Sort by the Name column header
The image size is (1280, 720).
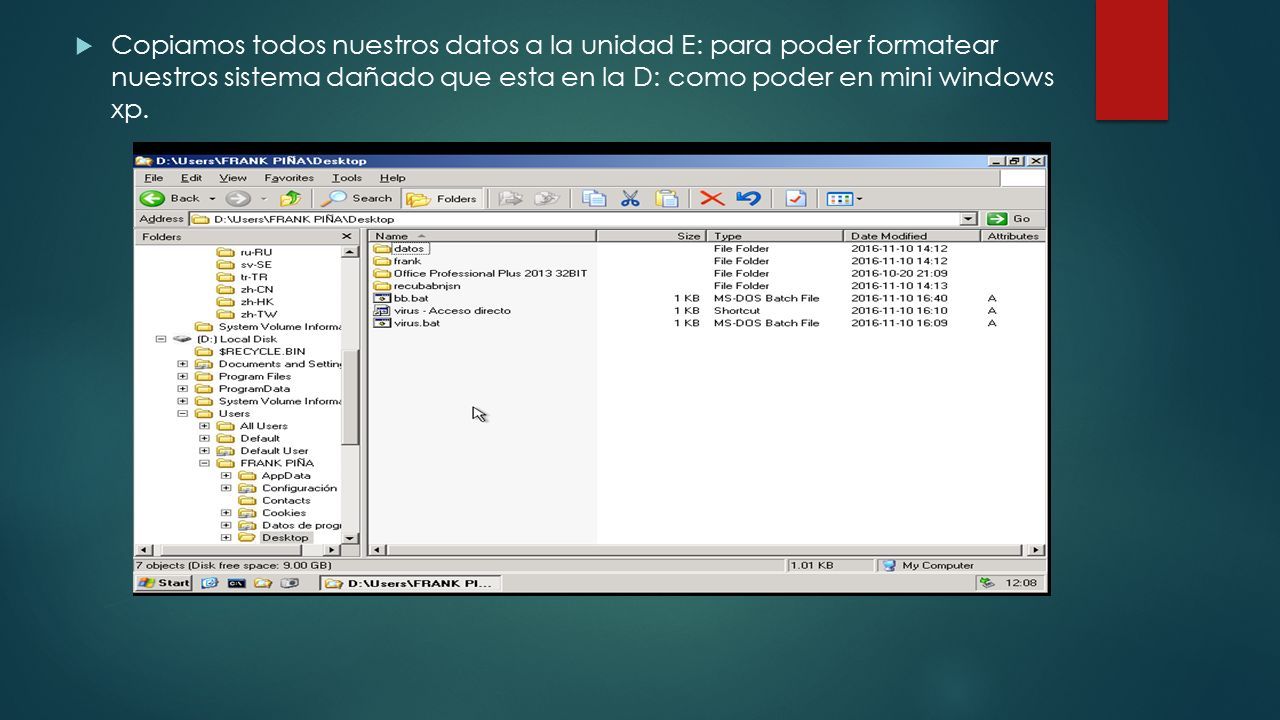coord(483,236)
